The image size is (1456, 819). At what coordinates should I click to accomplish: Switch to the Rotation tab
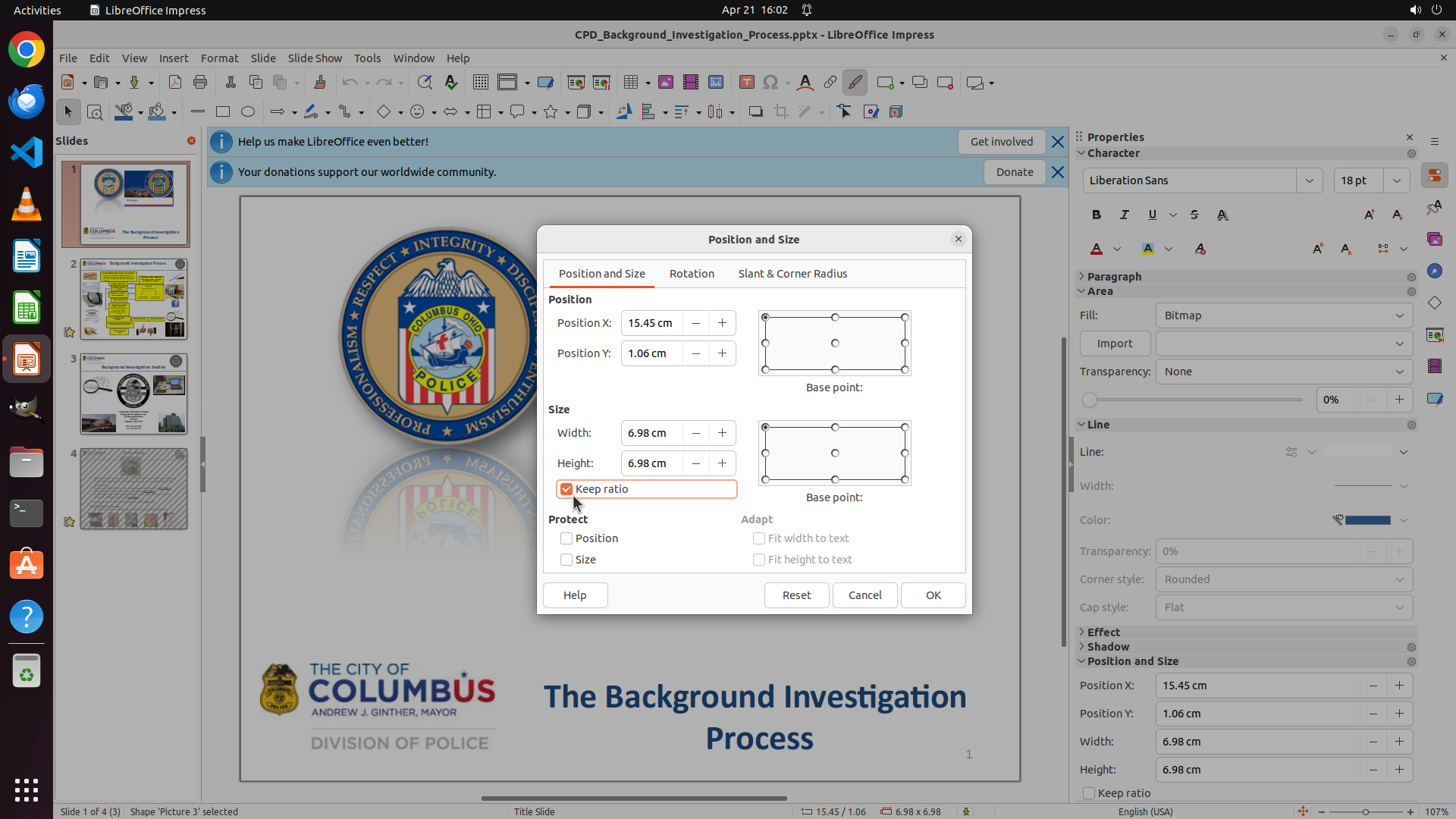(x=692, y=274)
